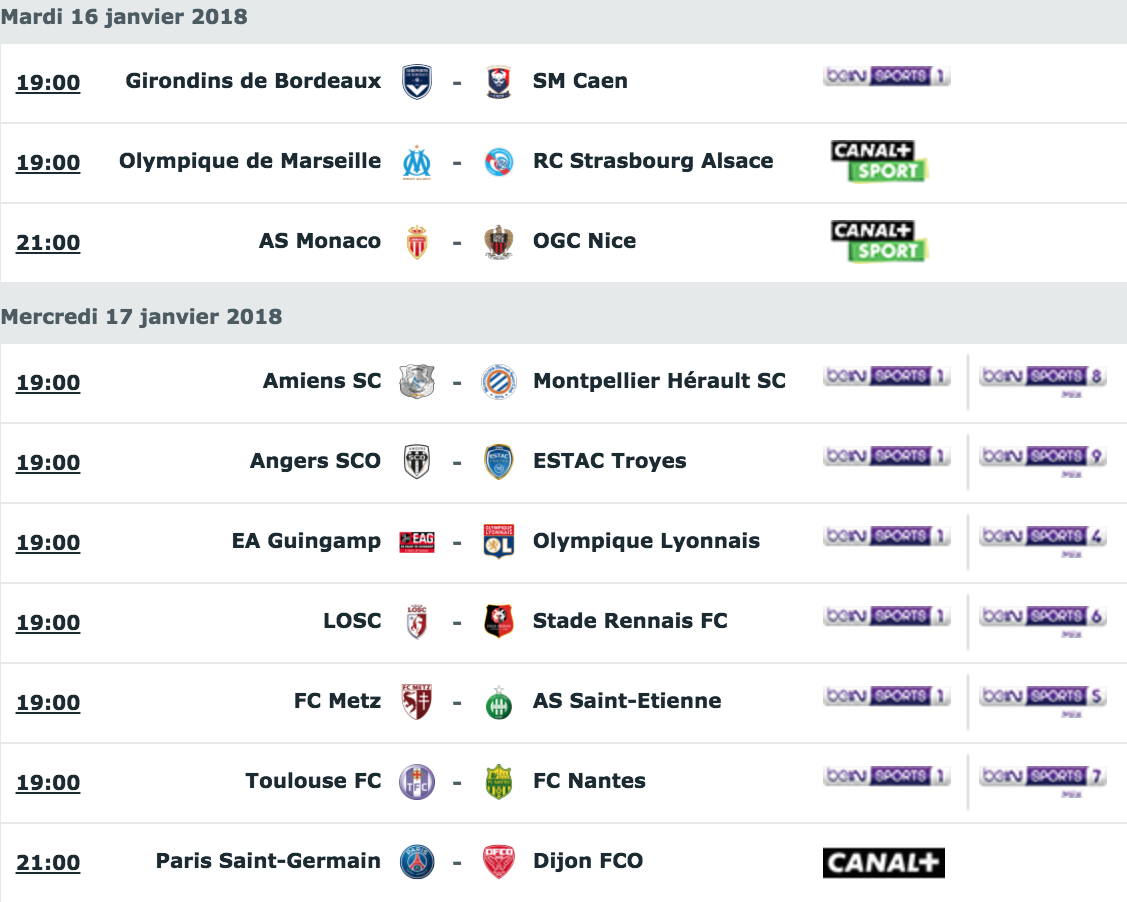Click the OGC Nice crest
This screenshot has width=1127, height=902.
pos(498,242)
